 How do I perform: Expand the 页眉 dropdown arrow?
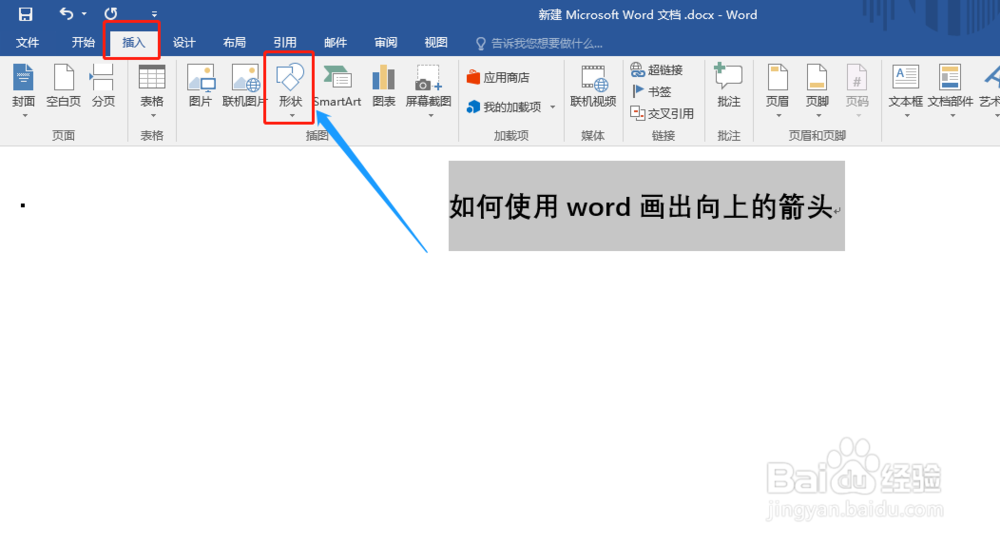click(x=779, y=116)
